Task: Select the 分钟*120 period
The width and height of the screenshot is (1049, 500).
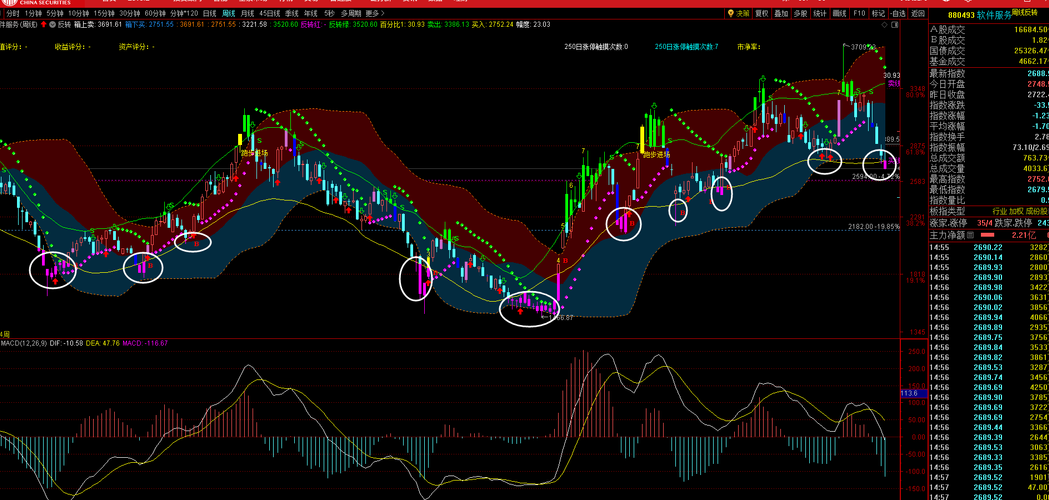Action: (x=183, y=13)
